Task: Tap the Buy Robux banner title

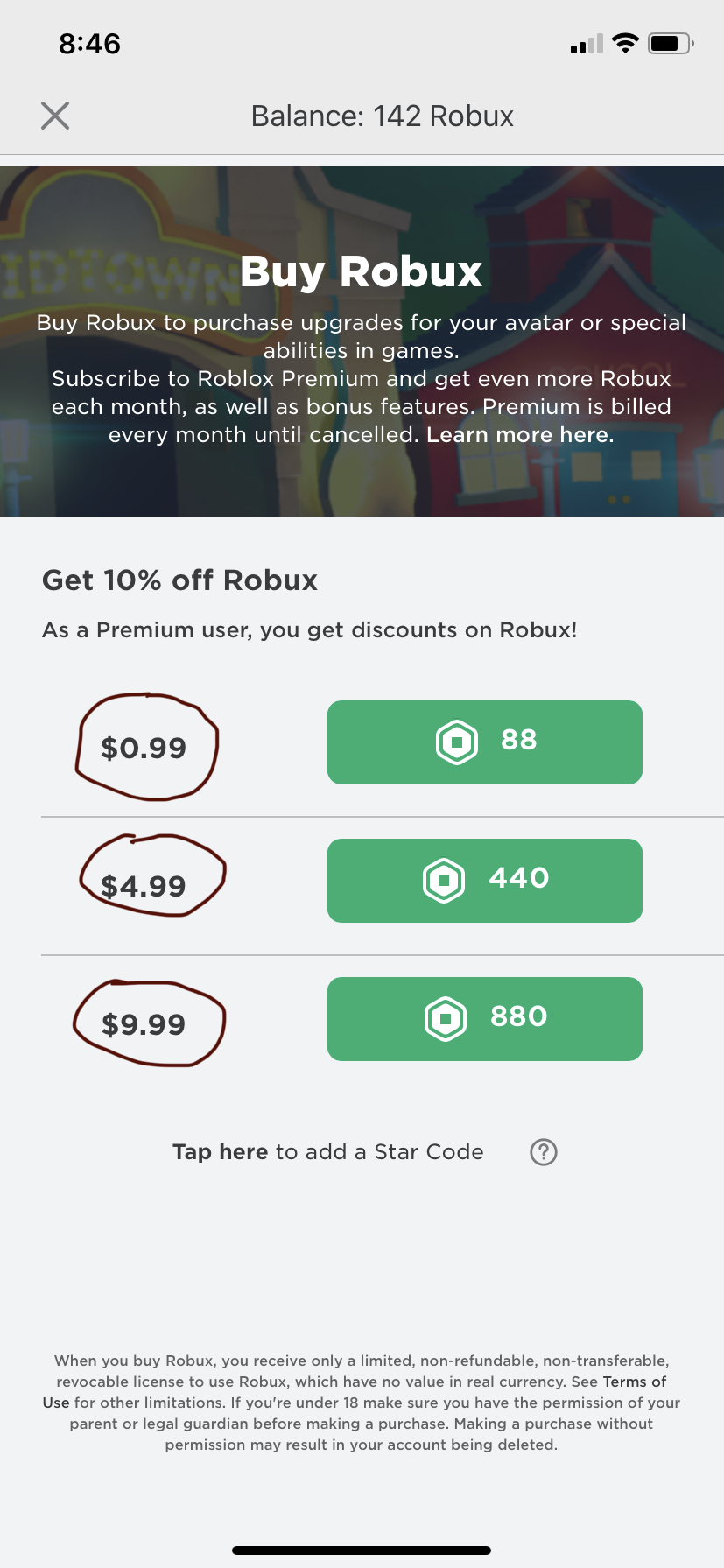Action: pos(361,271)
